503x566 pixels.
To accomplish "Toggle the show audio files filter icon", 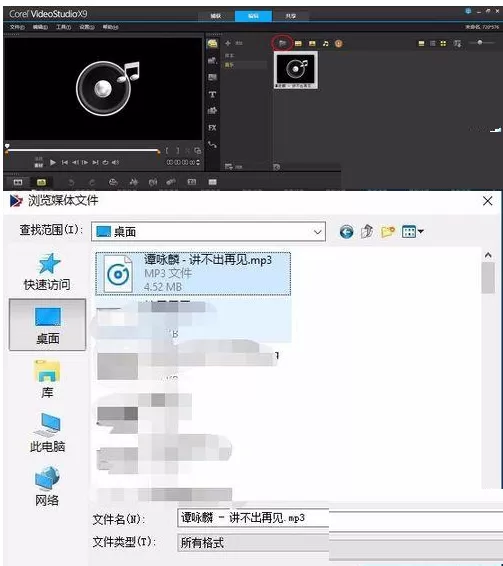I will [326, 43].
